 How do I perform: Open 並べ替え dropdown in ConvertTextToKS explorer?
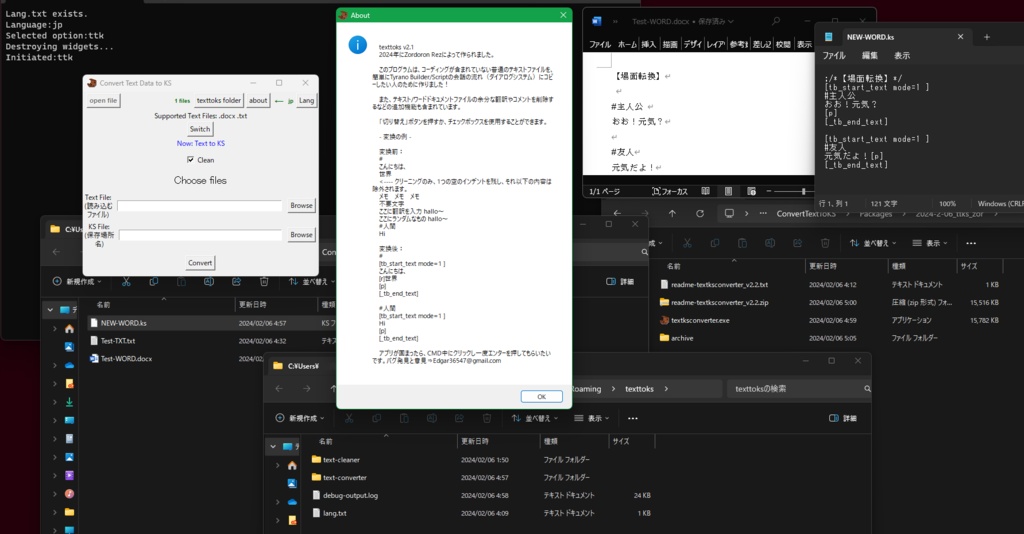pos(873,243)
